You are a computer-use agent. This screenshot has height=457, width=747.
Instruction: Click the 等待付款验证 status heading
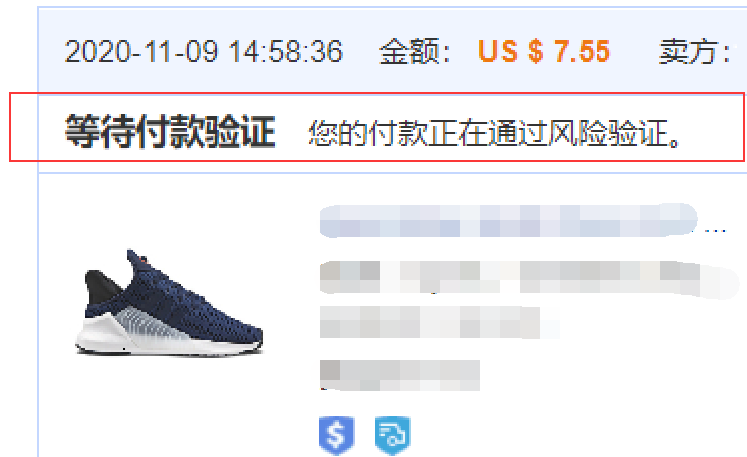(x=170, y=131)
